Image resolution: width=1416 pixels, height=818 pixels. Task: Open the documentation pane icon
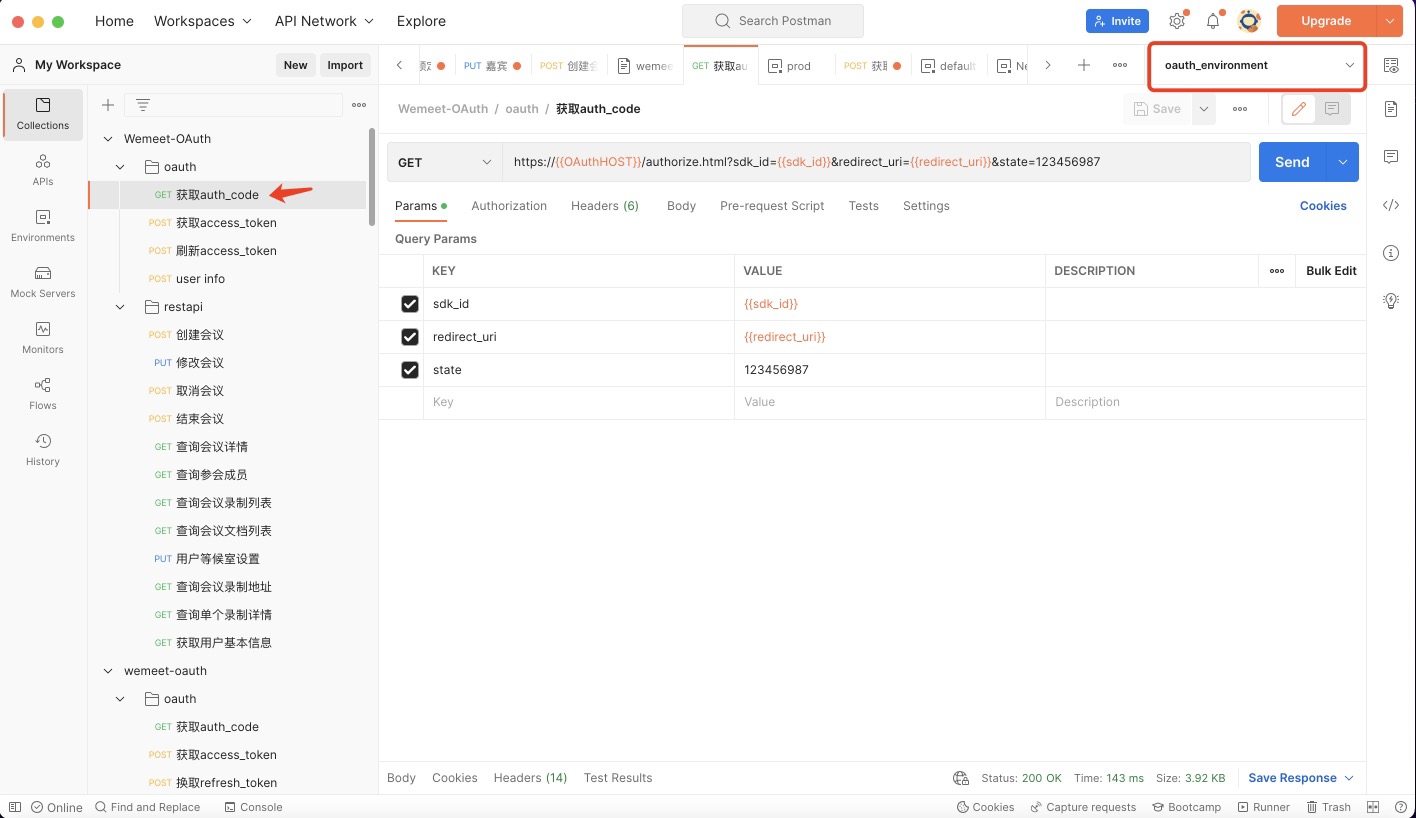[x=1391, y=109]
